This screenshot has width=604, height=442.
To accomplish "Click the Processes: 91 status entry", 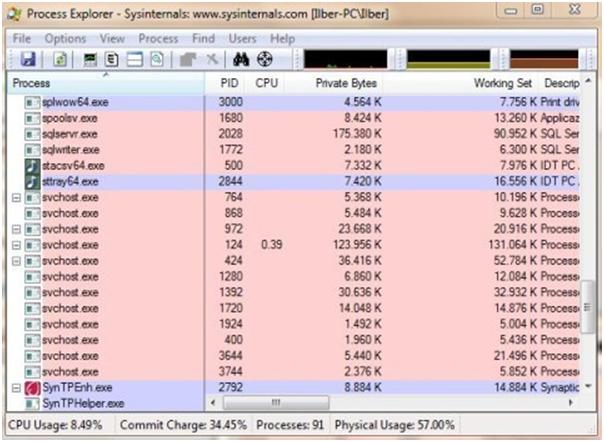I will [x=290, y=425].
